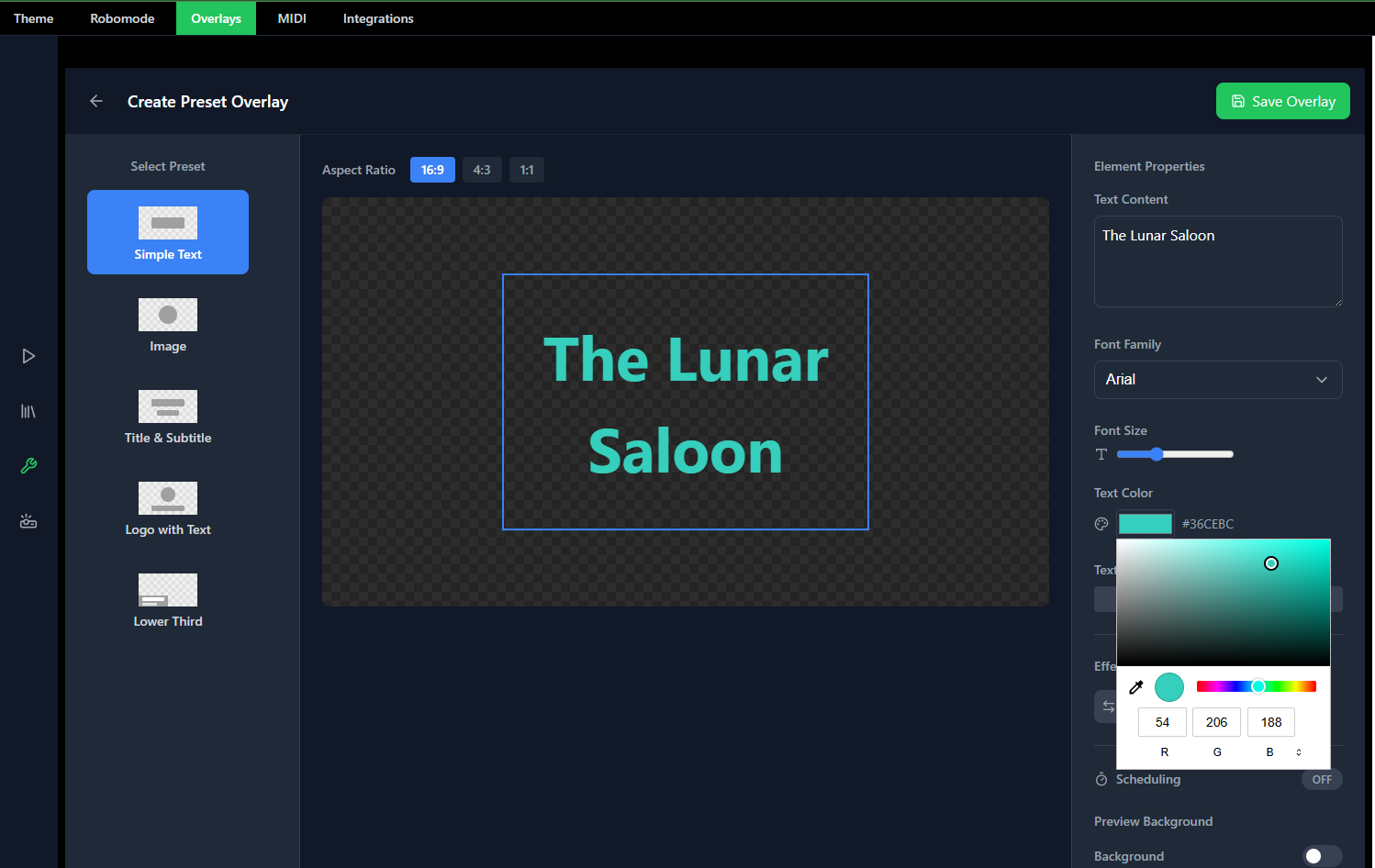The image size is (1375, 868).
Task: Click the back arrow beside Create Preset Overlay
Action: [x=96, y=101]
